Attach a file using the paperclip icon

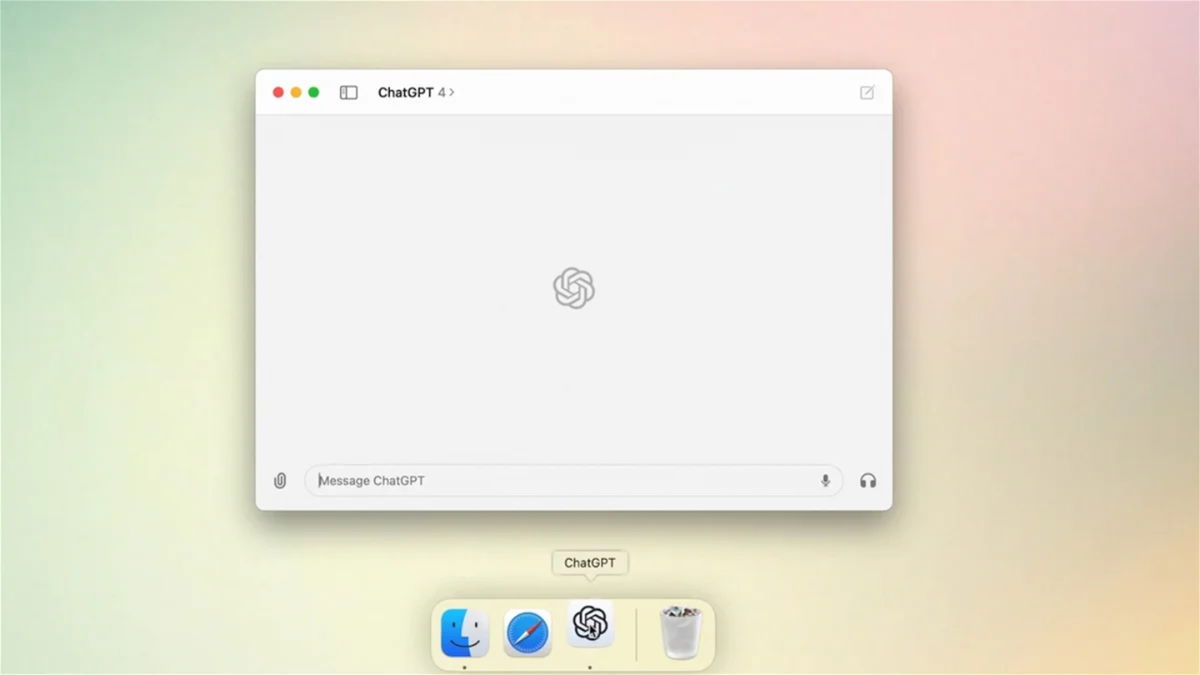click(x=280, y=481)
